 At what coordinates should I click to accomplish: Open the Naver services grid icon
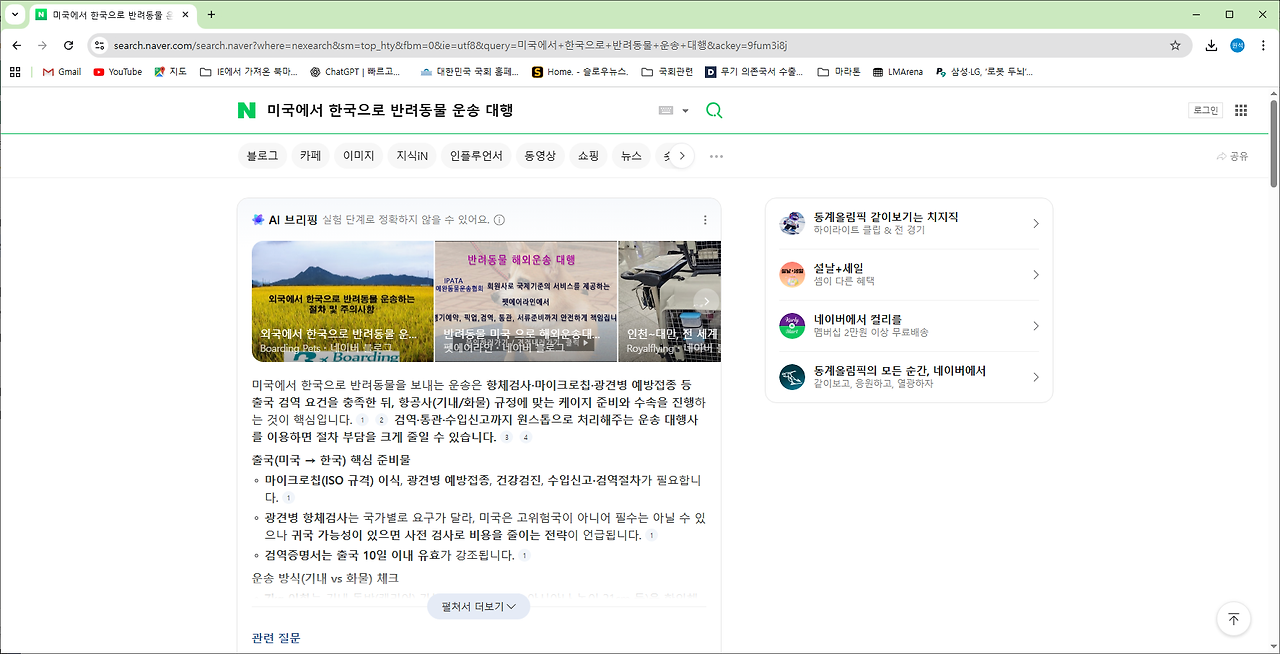point(1241,110)
